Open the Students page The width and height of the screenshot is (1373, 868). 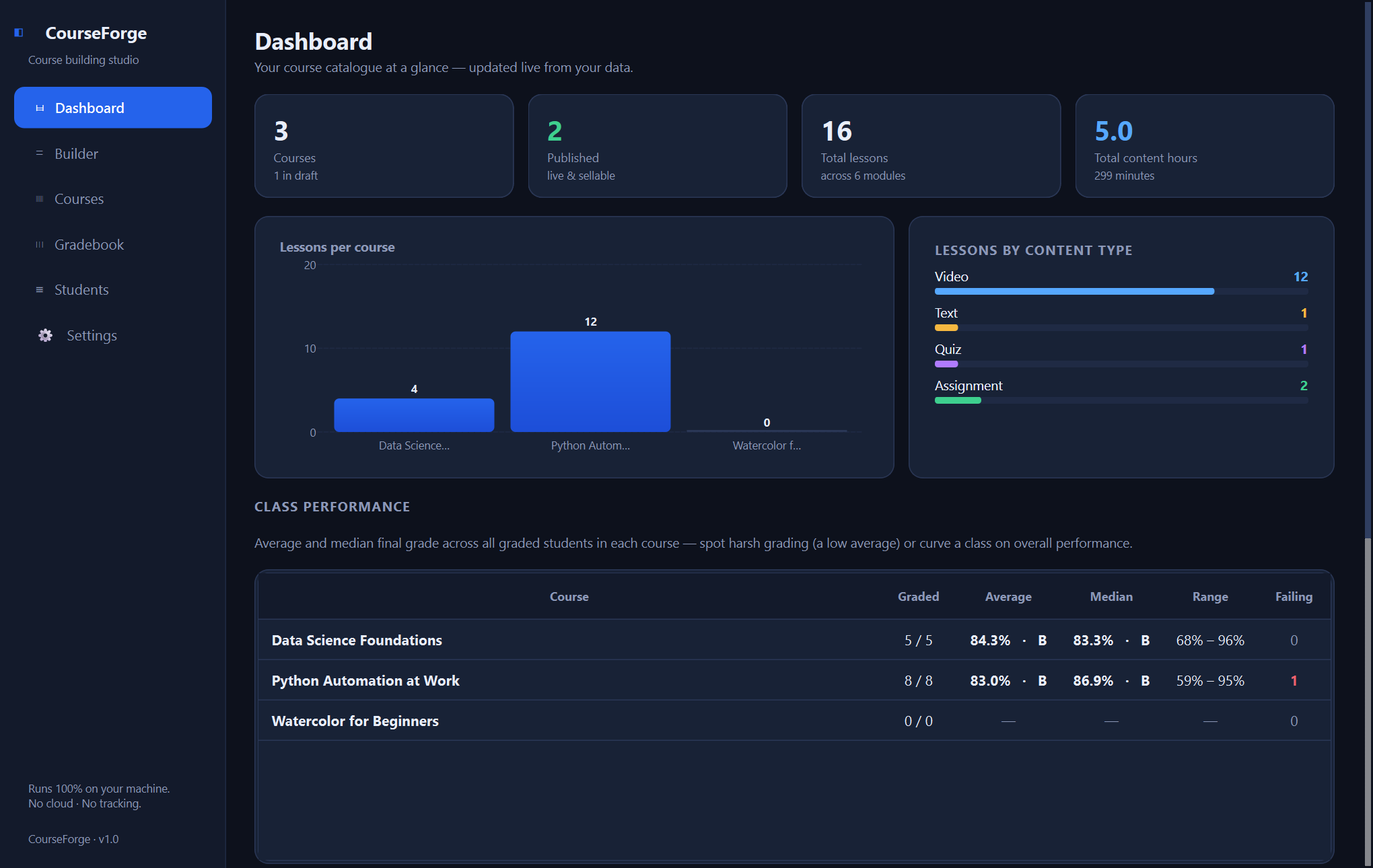[113, 290]
